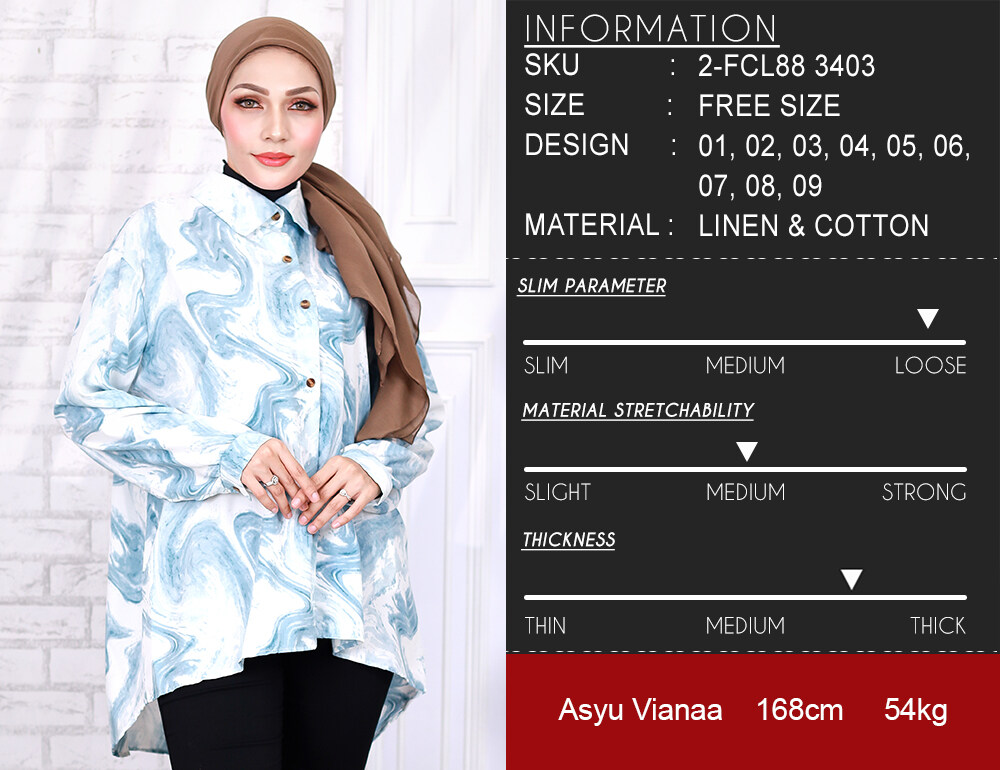Image resolution: width=1000 pixels, height=770 pixels.
Task: Click the FREE SIZE text
Action: coord(769,106)
